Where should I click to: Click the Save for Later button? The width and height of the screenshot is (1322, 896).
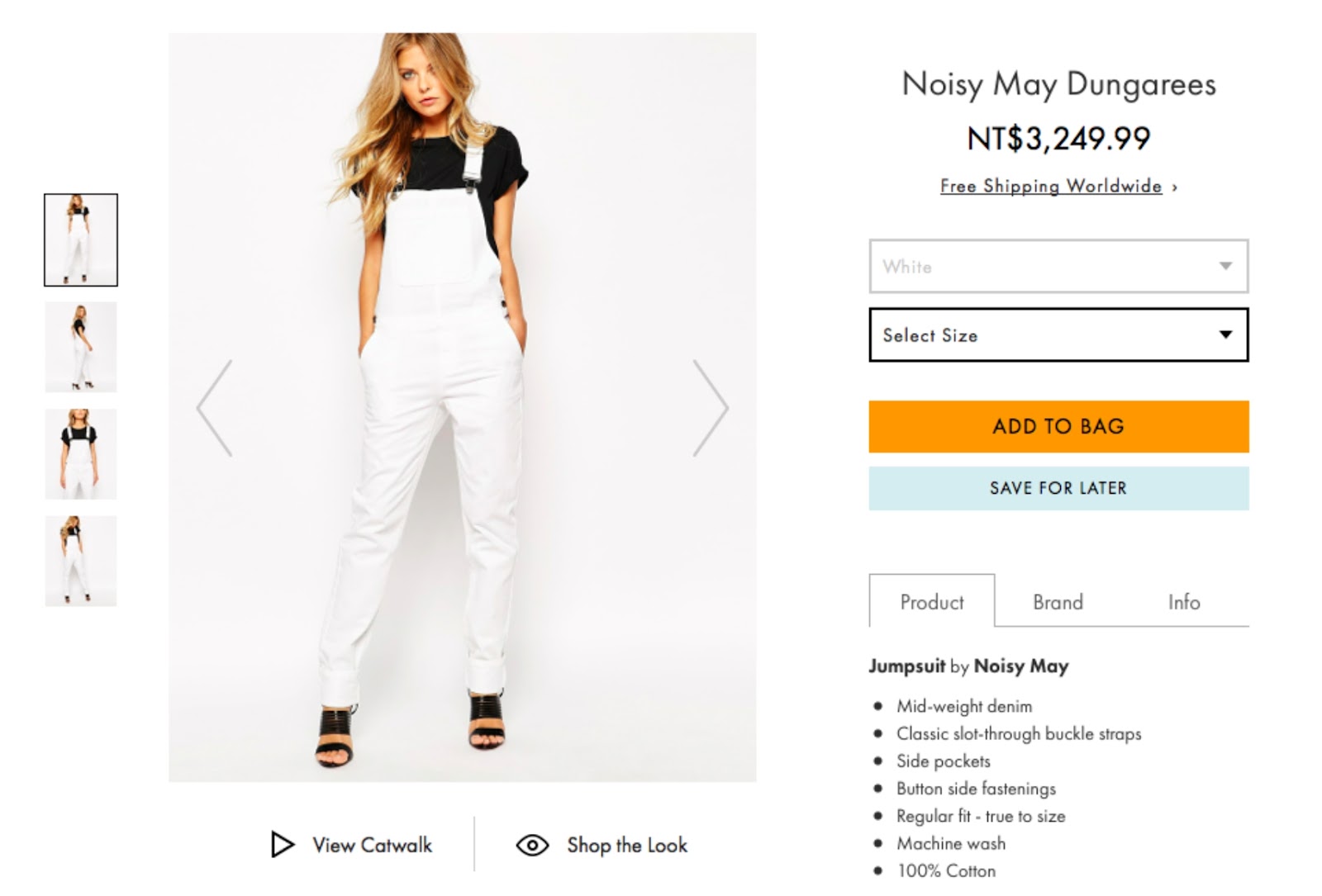tap(1058, 488)
